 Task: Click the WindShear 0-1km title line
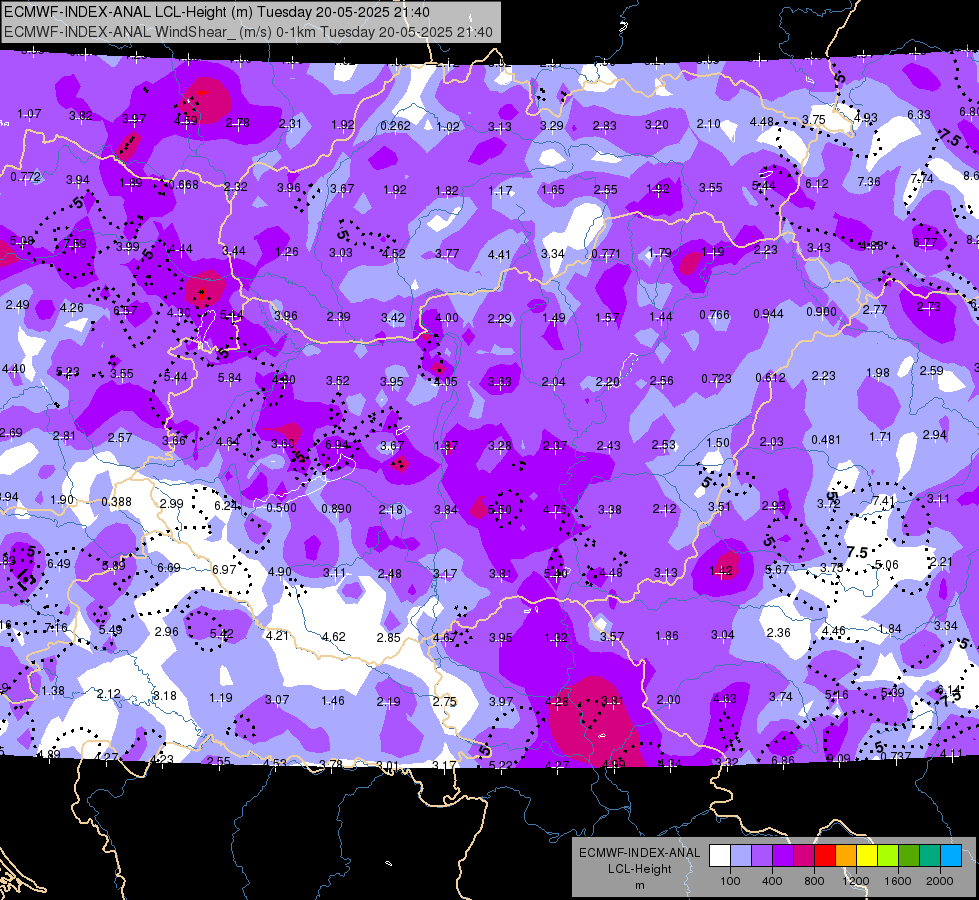[x=248, y=32]
